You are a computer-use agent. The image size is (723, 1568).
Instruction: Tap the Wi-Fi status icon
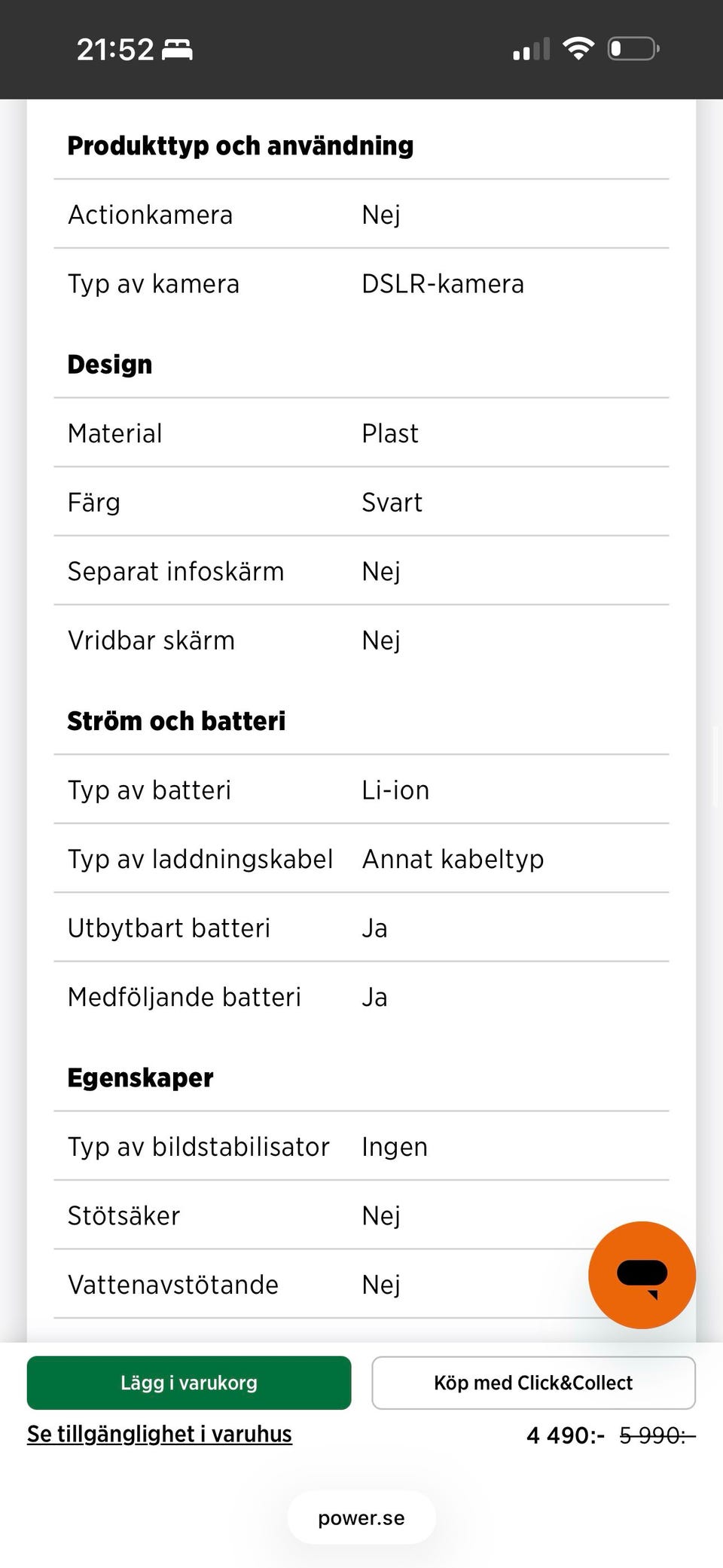point(578,49)
